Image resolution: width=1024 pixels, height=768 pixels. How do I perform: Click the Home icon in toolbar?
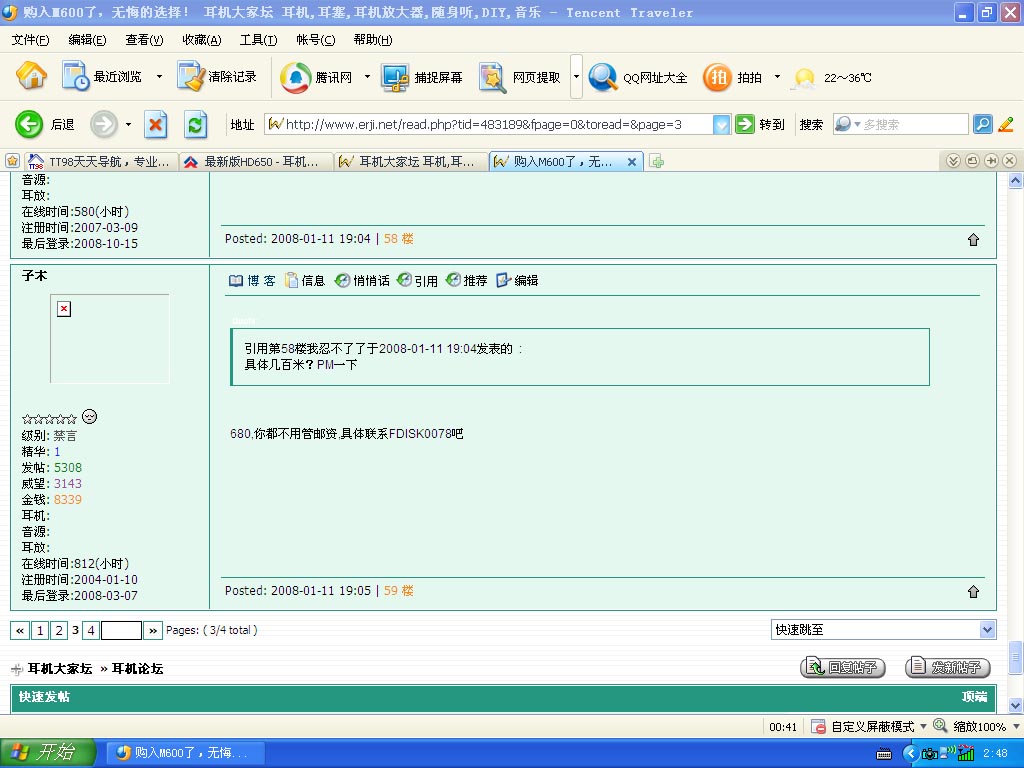click(31, 76)
